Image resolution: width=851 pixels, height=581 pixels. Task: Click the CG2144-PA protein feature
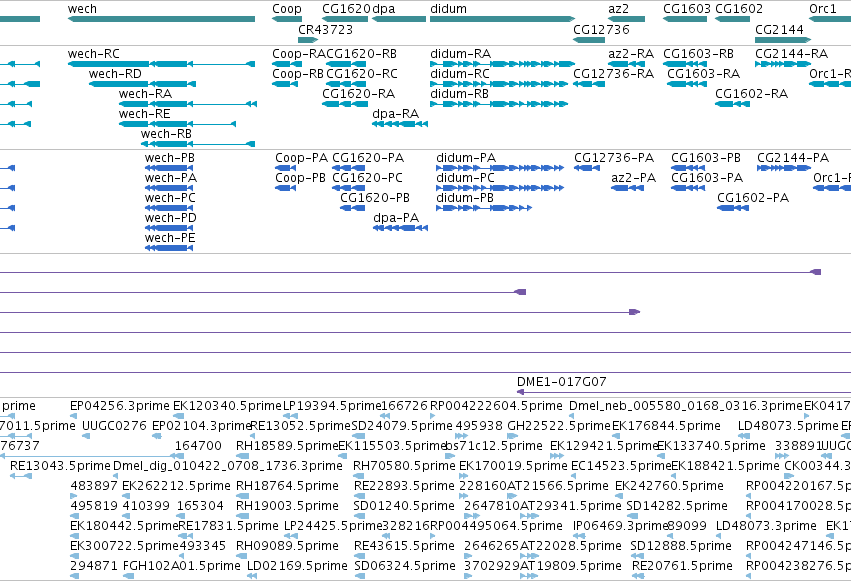(x=784, y=168)
